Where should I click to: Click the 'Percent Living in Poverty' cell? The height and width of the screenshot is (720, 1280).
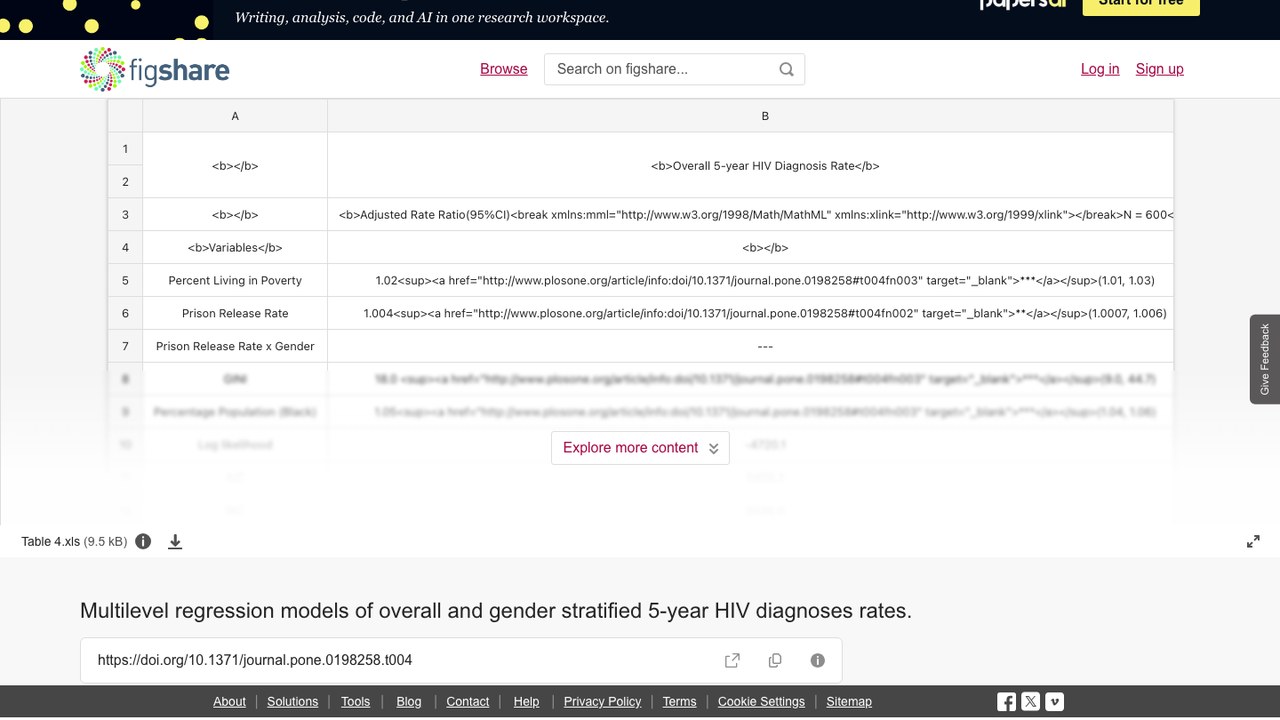[x=235, y=281]
